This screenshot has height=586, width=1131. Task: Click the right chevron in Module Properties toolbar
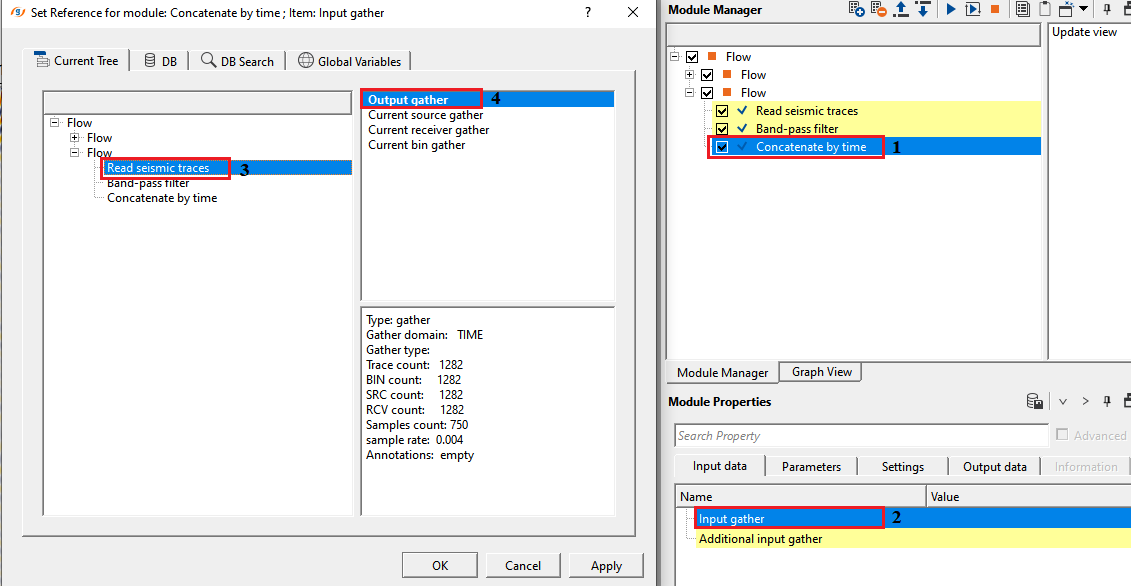pos(1085,401)
